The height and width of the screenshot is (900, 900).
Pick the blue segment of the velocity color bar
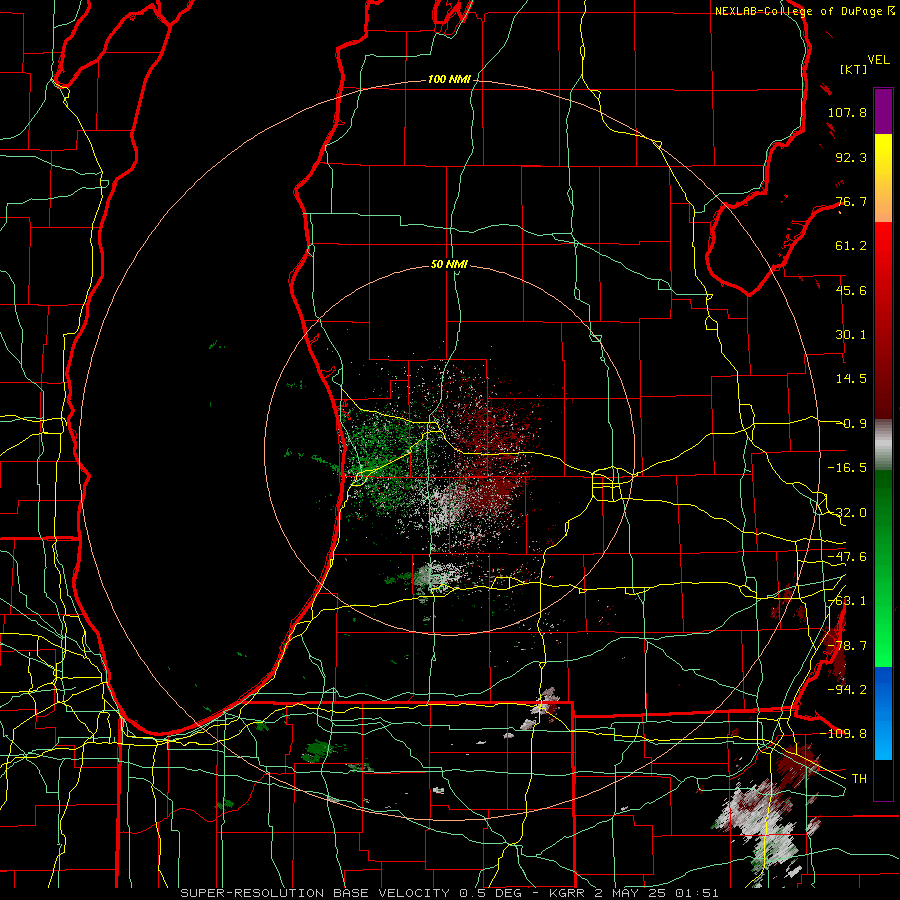[883, 713]
